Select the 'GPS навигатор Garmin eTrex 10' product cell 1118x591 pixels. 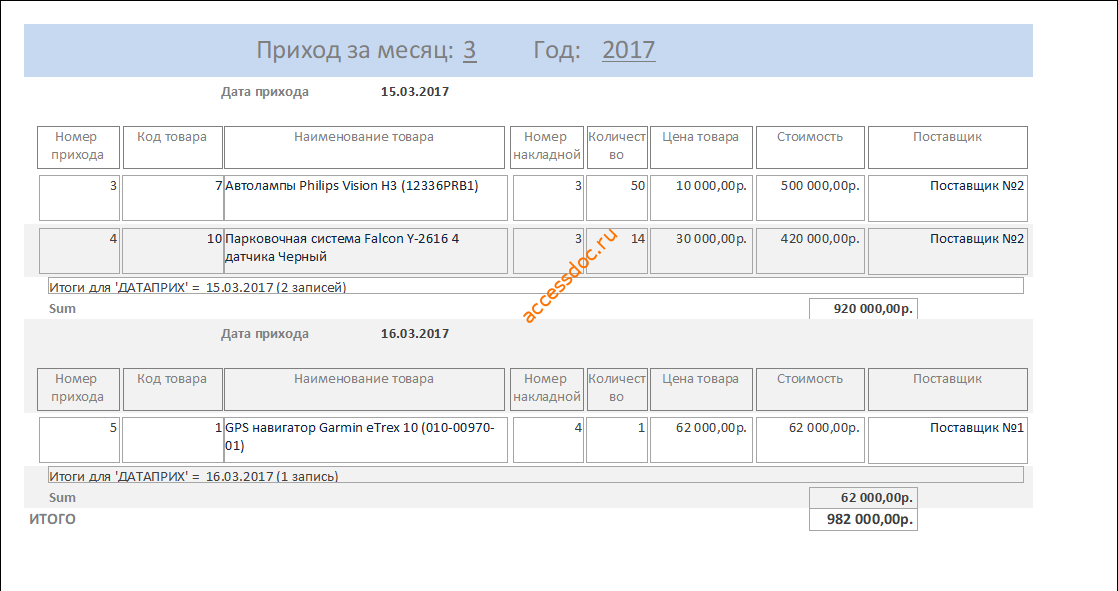point(366,440)
